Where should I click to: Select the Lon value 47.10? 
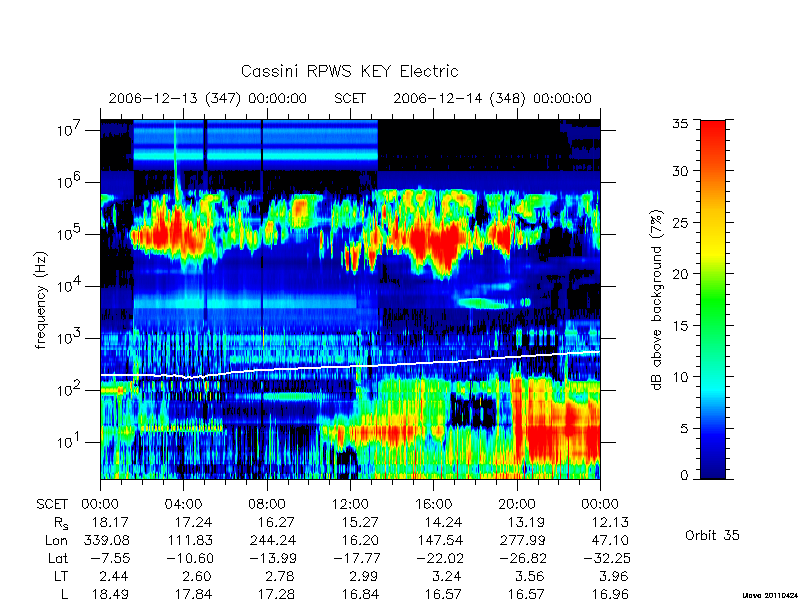click(x=610, y=540)
